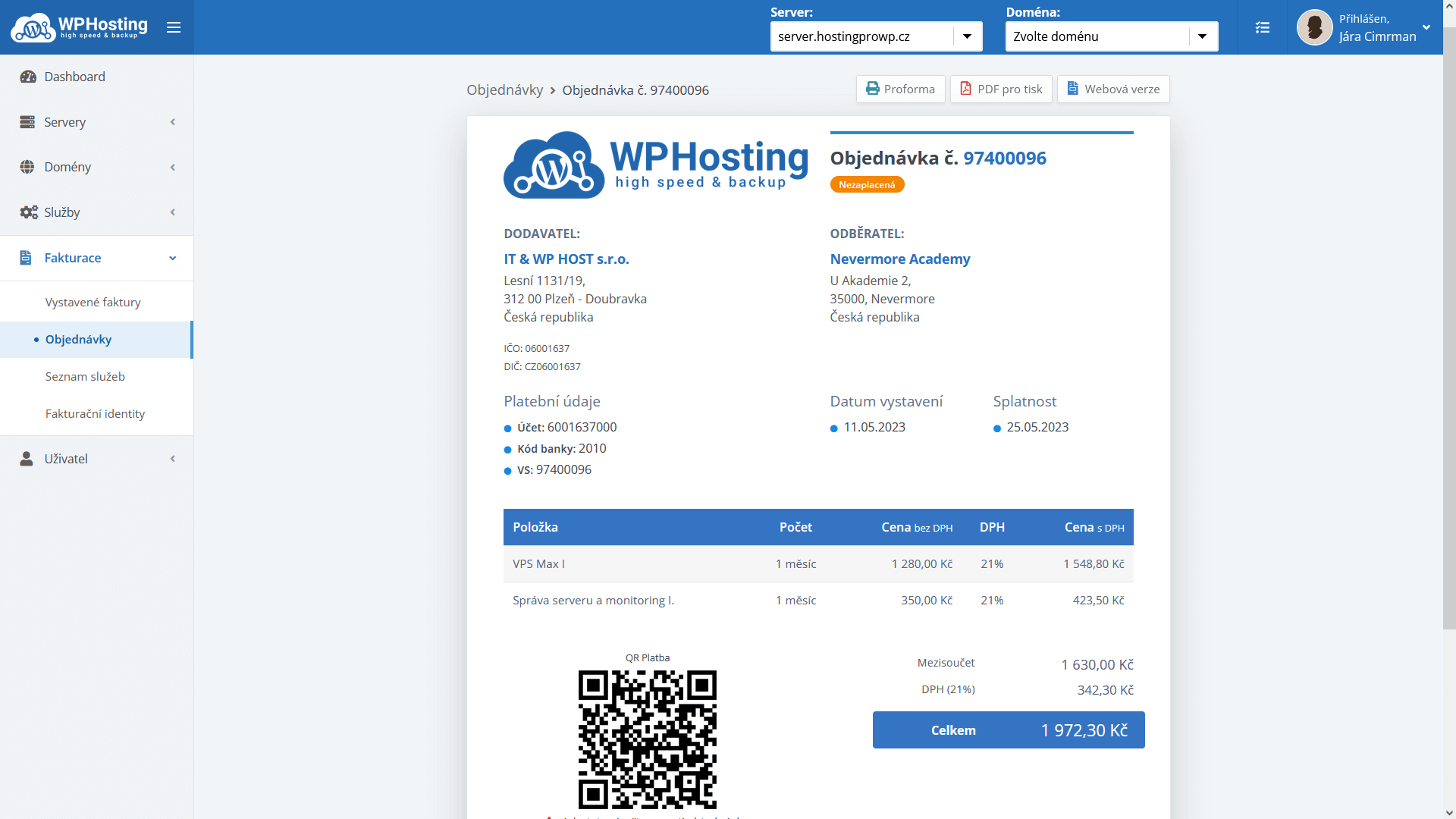Open the task list icon in header
Screen dimensions: 1456x819
1262,27
